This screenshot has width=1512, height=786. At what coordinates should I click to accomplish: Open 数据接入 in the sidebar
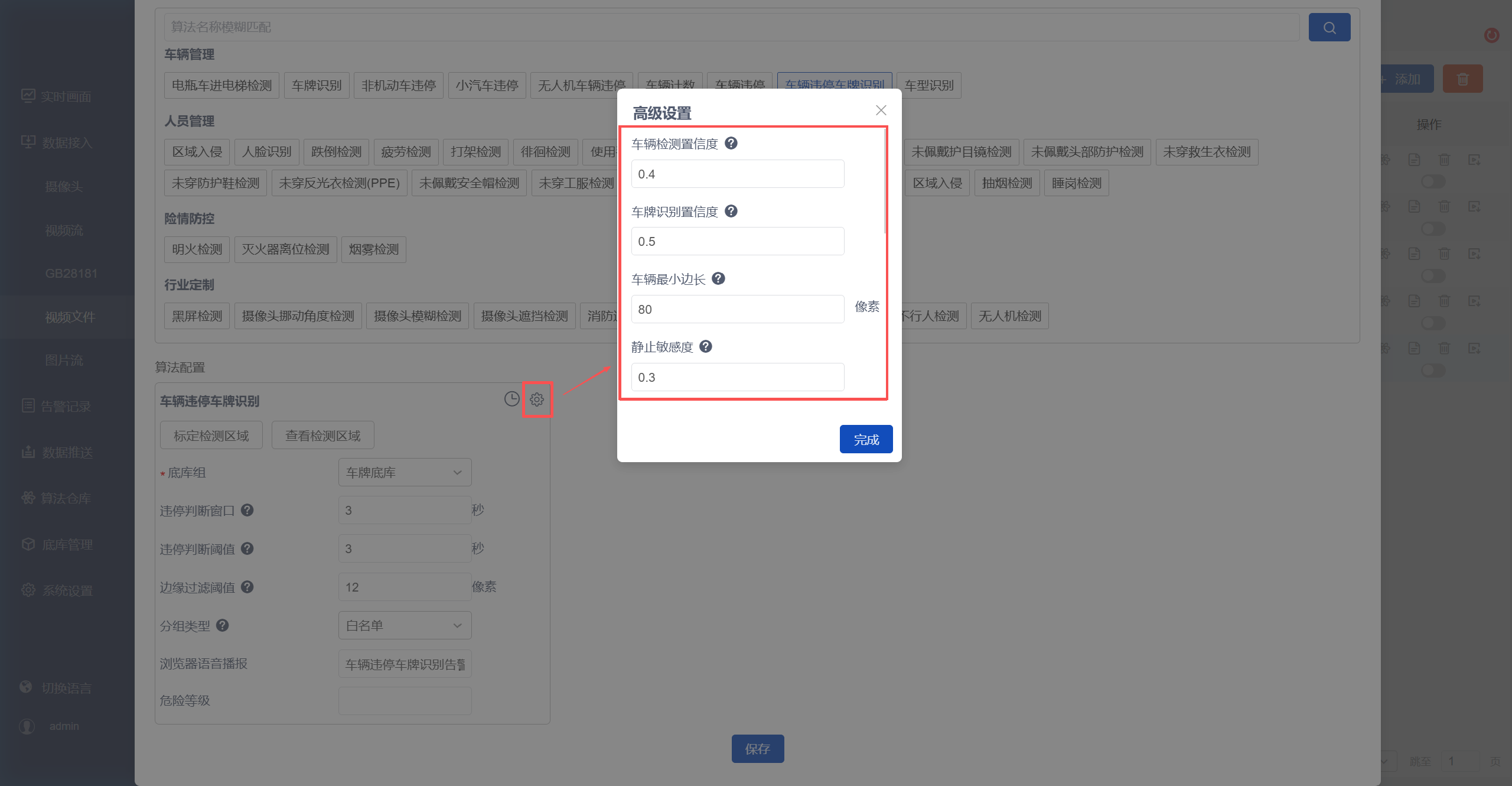[57, 142]
